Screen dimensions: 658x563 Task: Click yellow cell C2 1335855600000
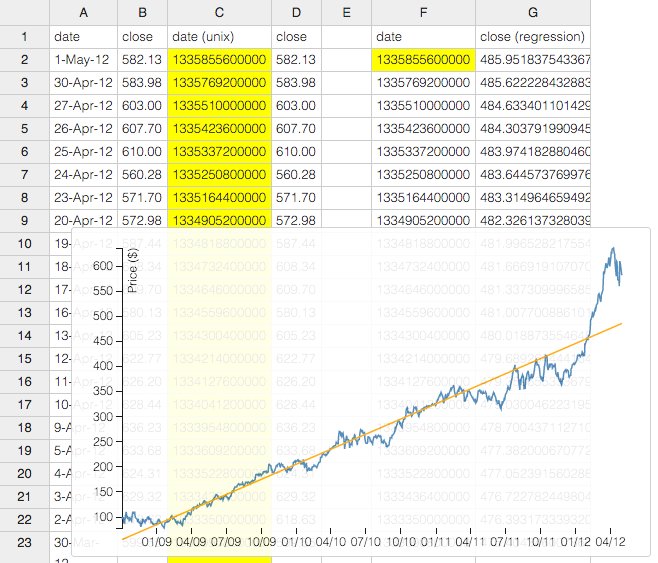[219, 60]
